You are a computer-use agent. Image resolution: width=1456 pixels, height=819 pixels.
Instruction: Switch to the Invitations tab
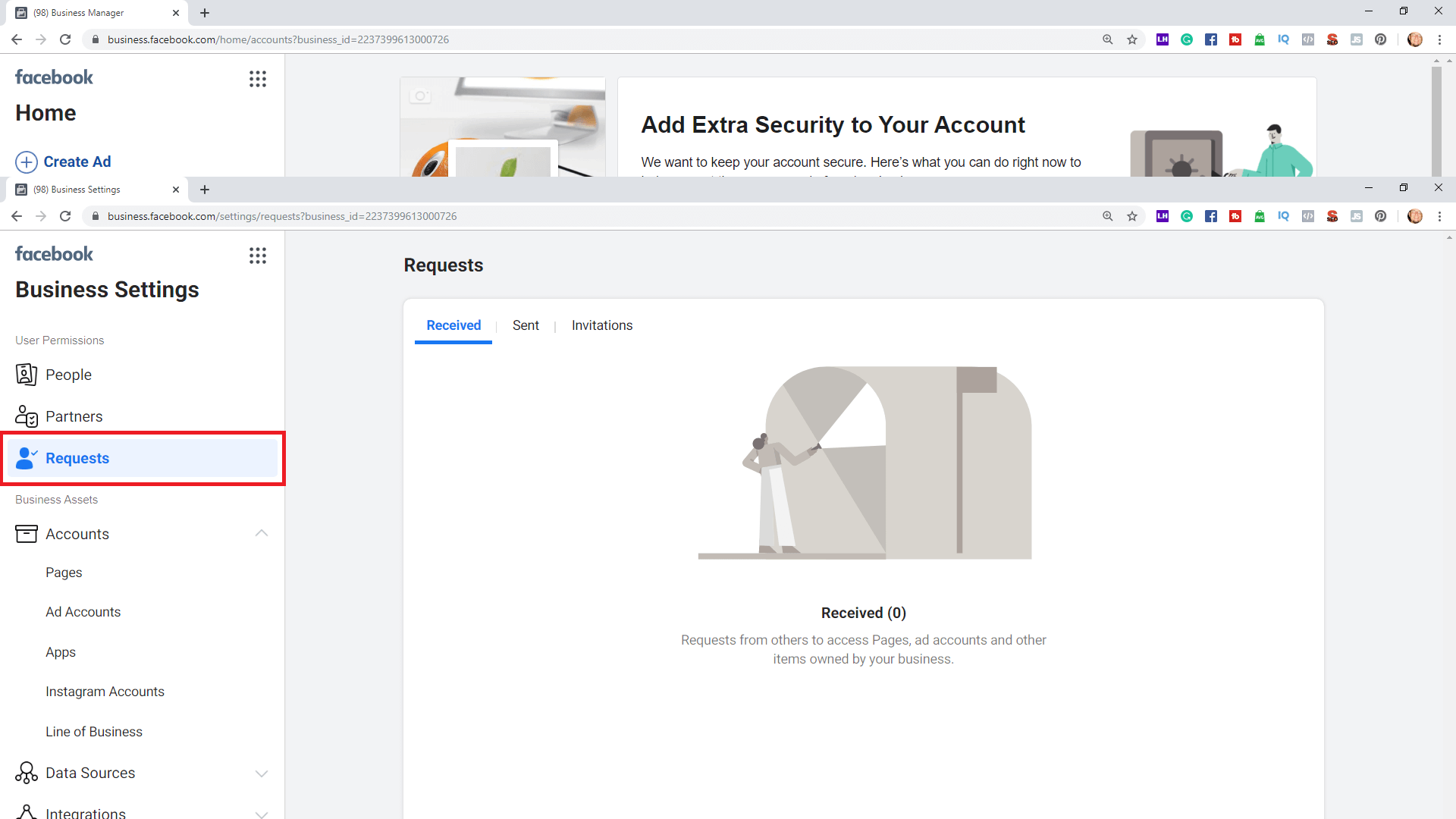tap(601, 325)
